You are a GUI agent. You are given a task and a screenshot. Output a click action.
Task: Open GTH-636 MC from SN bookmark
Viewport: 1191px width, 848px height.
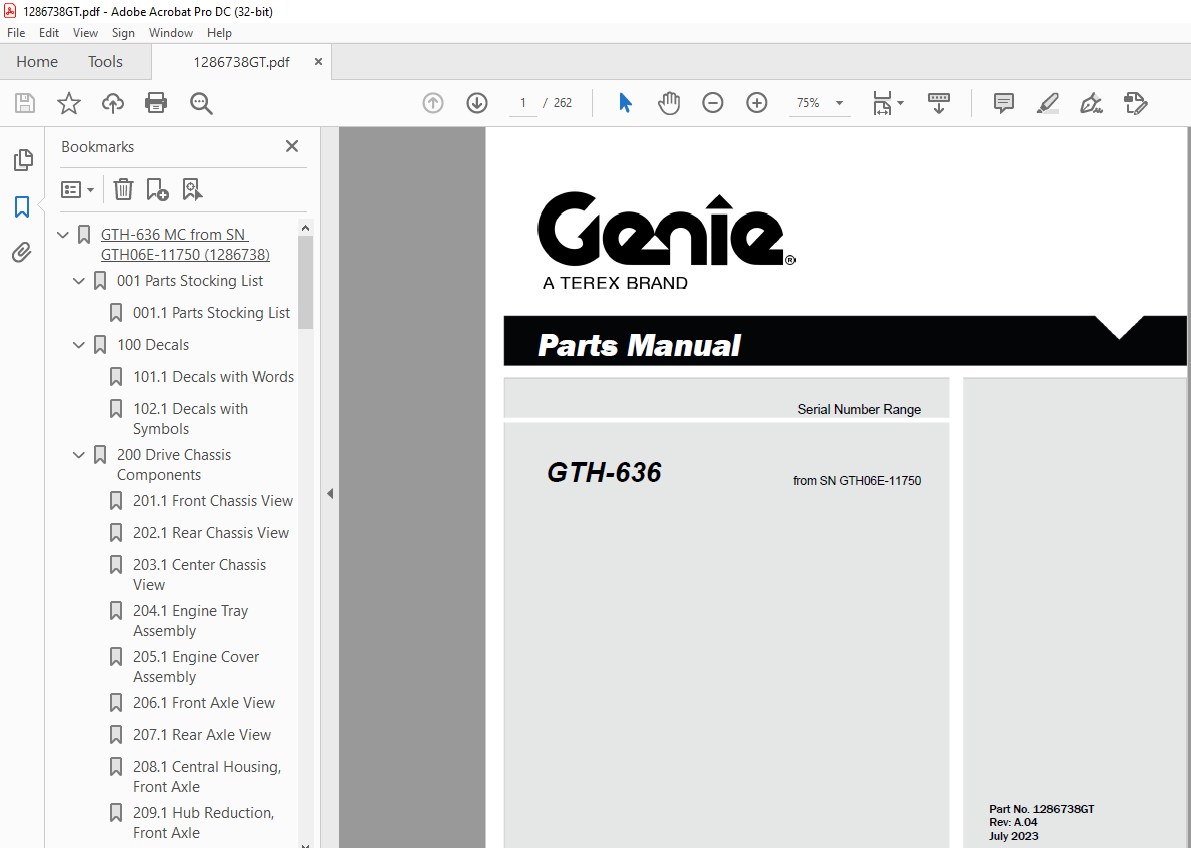[185, 245]
